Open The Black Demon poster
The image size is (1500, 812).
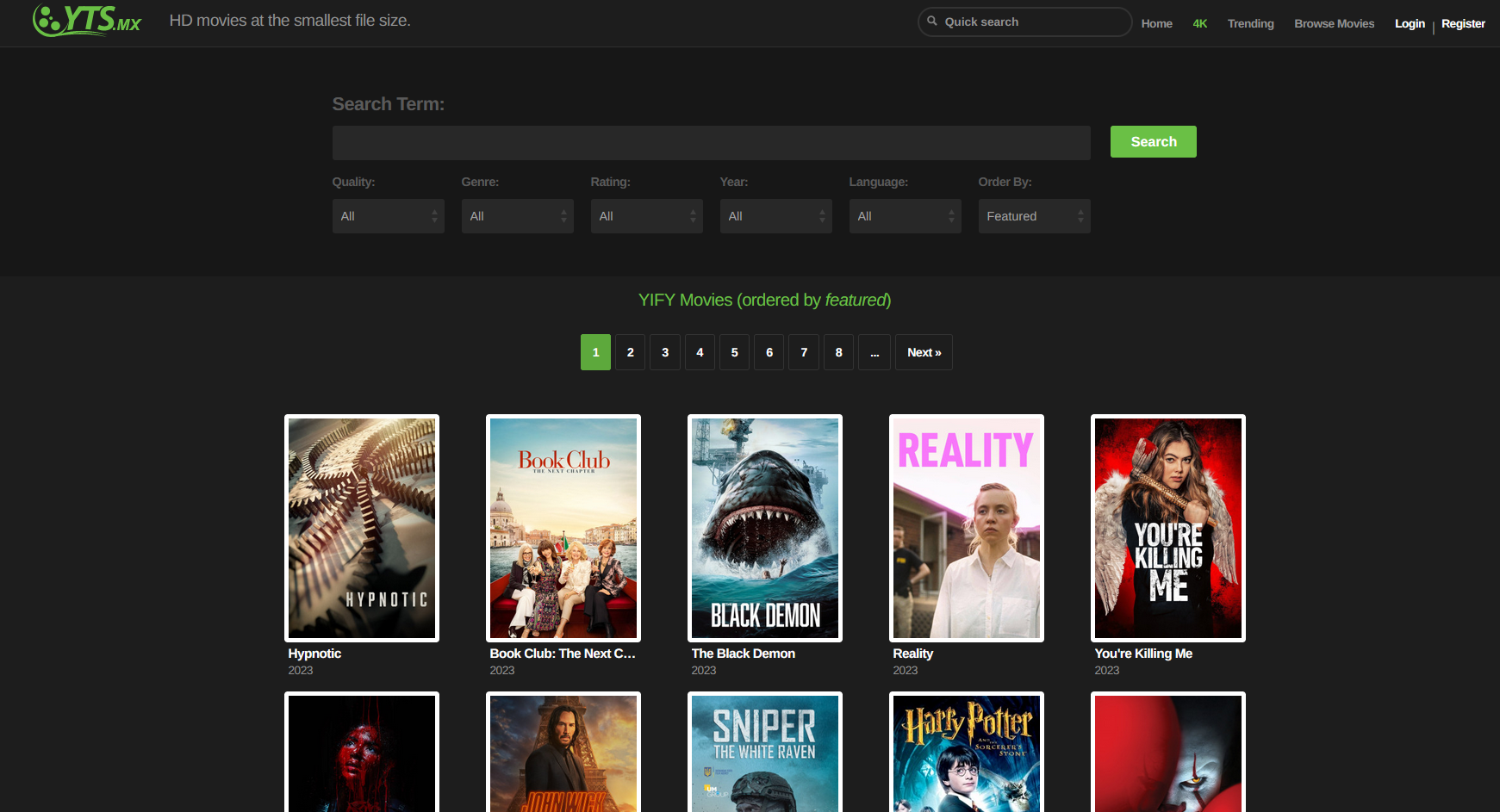click(x=765, y=529)
